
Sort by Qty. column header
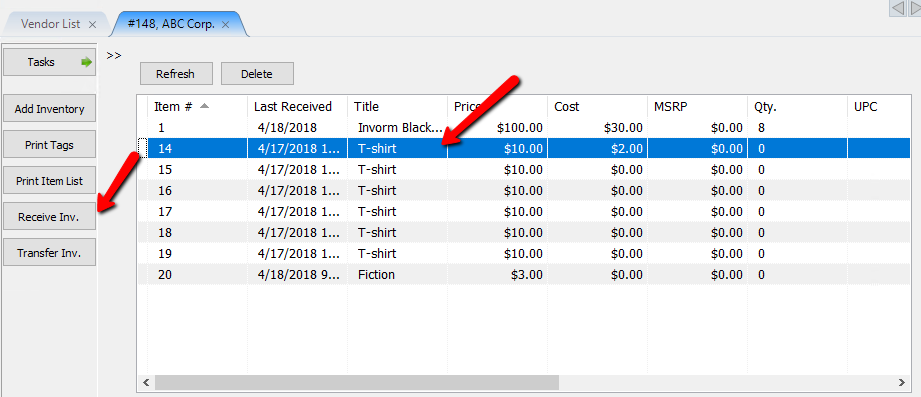pos(797,107)
